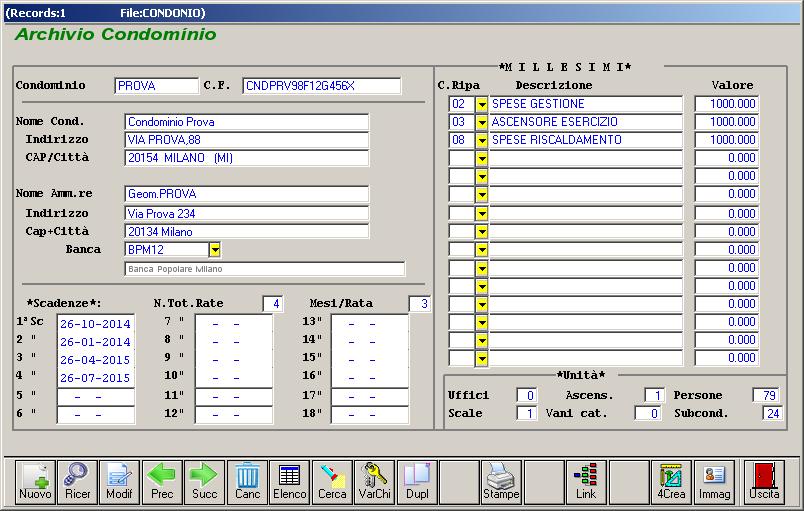Expand dropdown for code 02 SPESE GESTIONE

pyautogui.click(x=481, y=104)
